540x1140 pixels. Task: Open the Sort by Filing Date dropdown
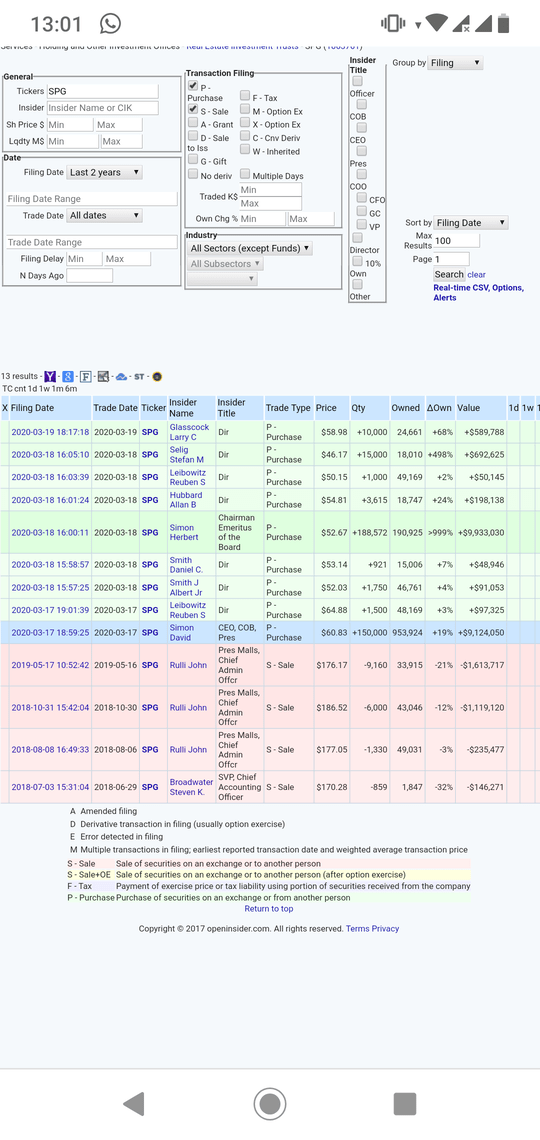click(471, 222)
